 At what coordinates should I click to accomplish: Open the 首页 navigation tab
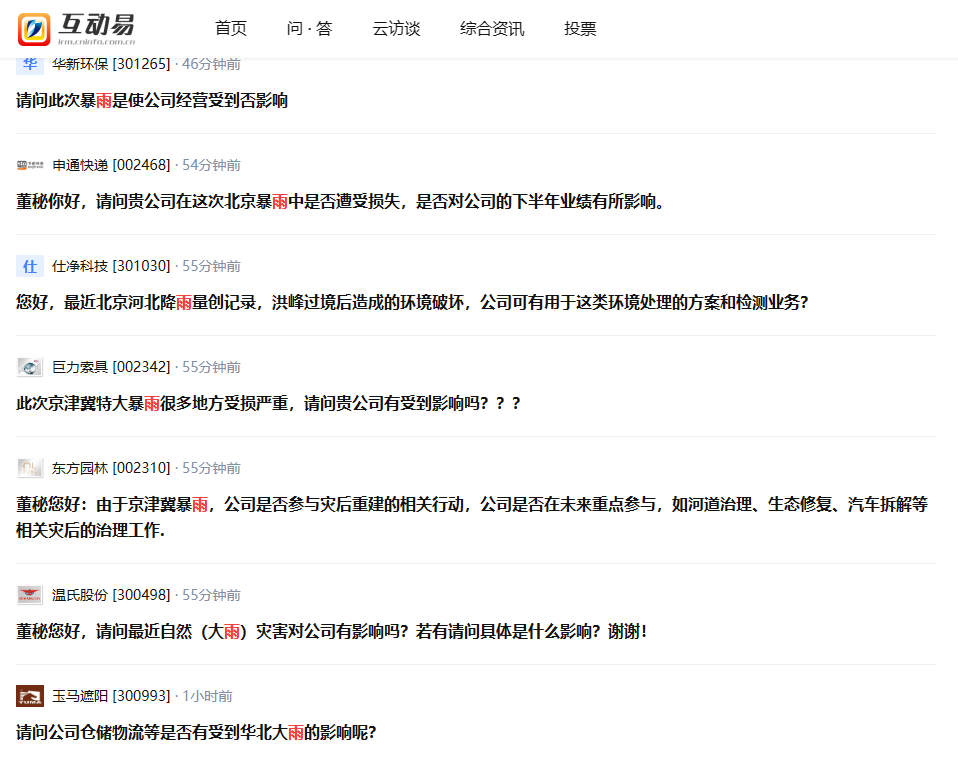231,29
